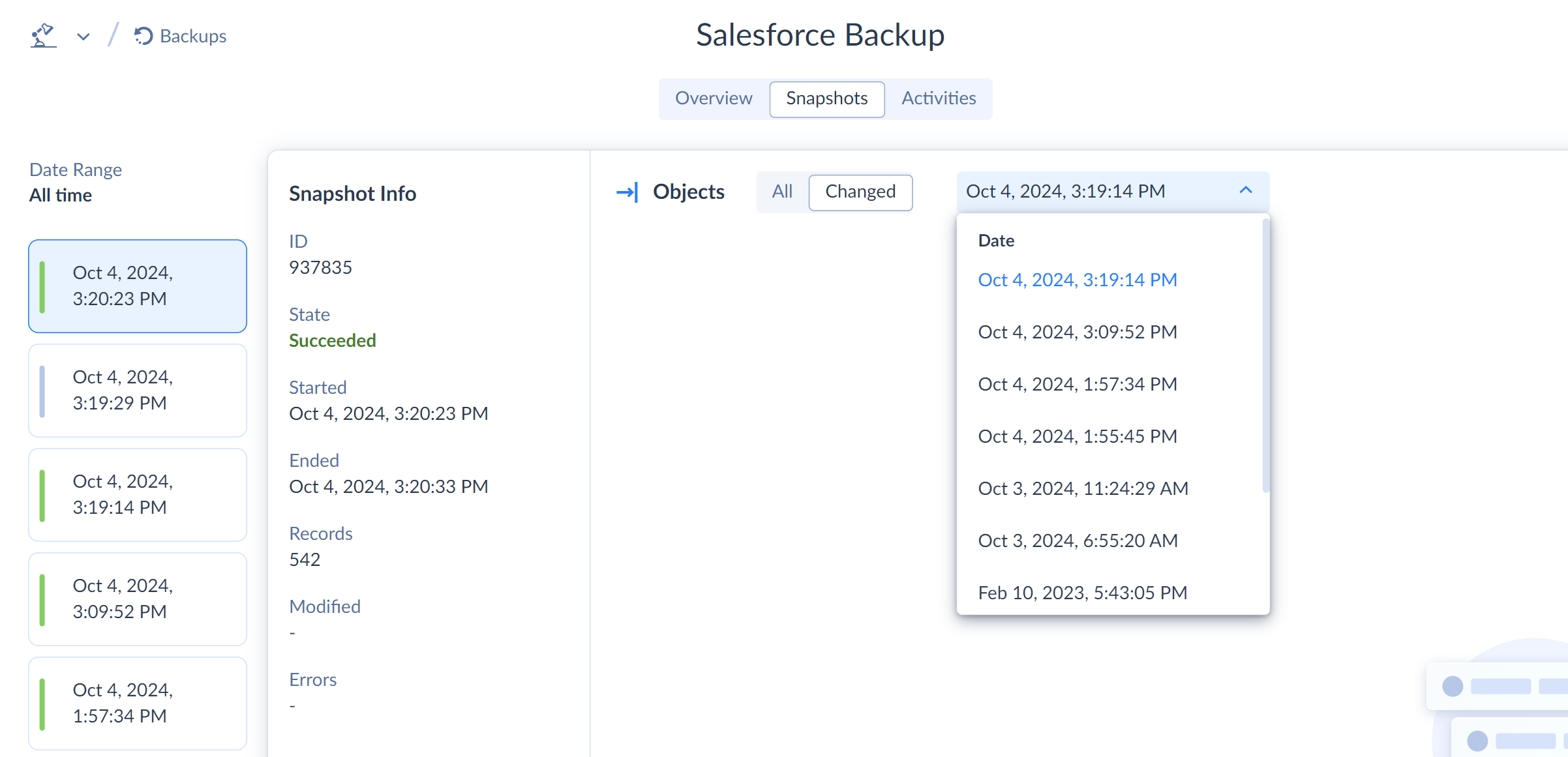Choose Oct 4, 2024, 3:19:14 PM in dropdown list
This screenshot has width=1568, height=757.
[1078, 280]
